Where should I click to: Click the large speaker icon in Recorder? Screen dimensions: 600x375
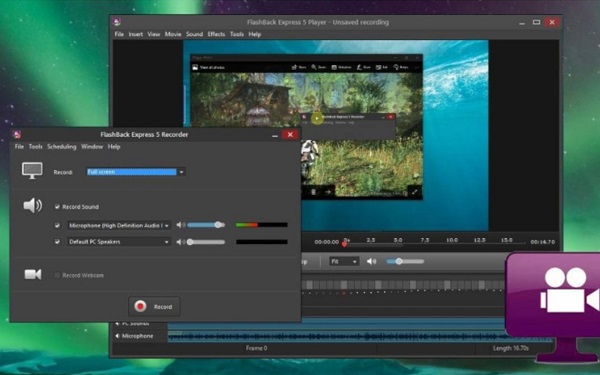[33, 205]
